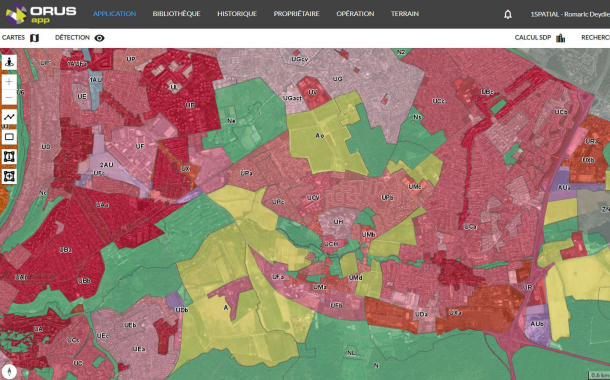Click the ORUS app logo
The image size is (610, 380).
[x=41, y=14]
